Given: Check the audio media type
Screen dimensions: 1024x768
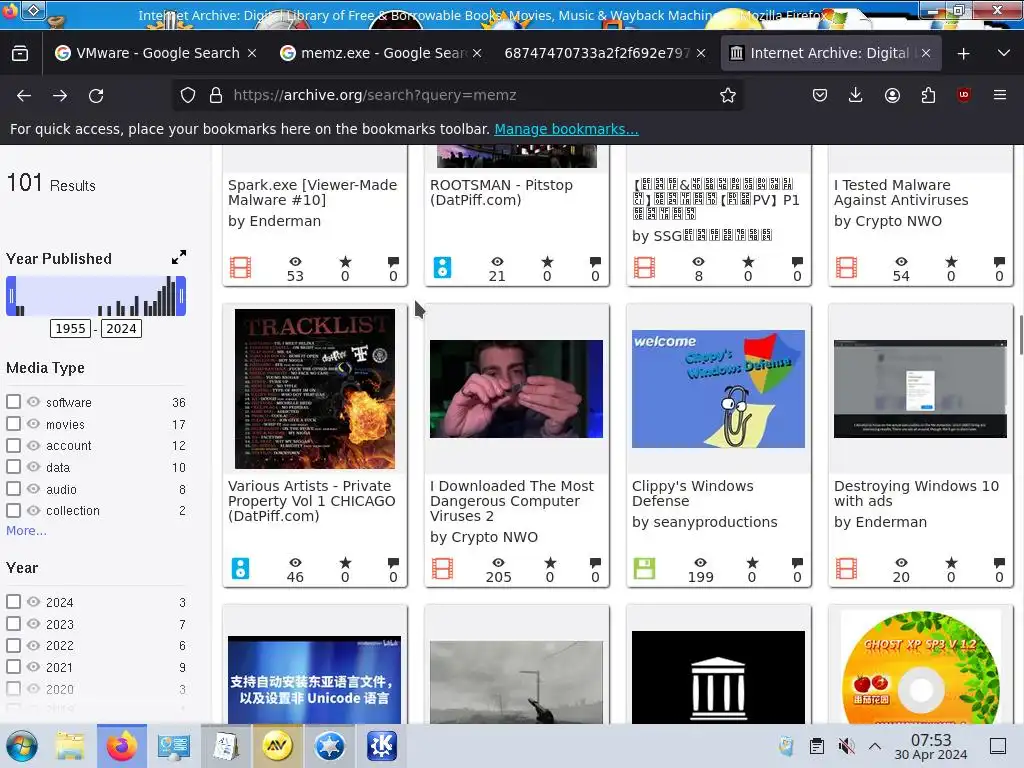Looking at the screenshot, I should coord(13,488).
